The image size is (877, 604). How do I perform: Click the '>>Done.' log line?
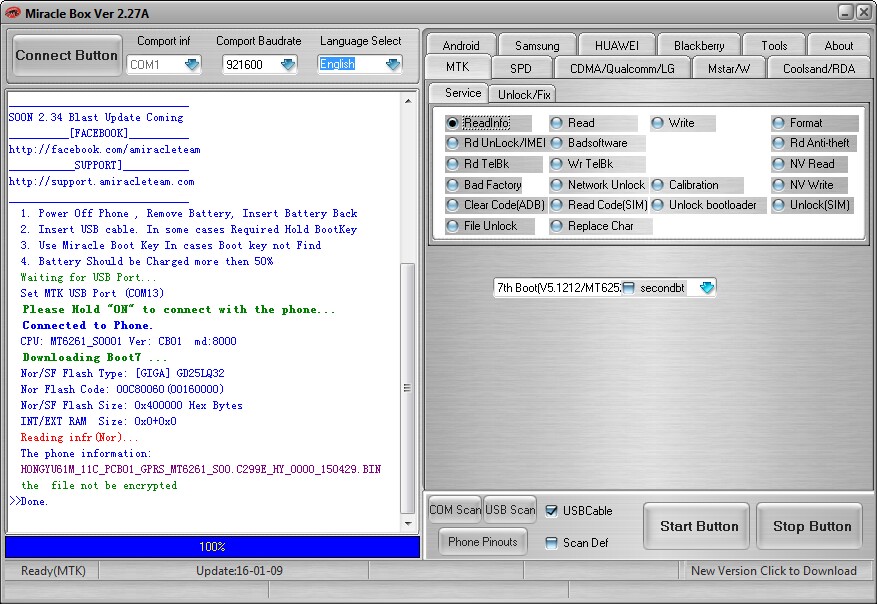pyautogui.click(x=29, y=501)
